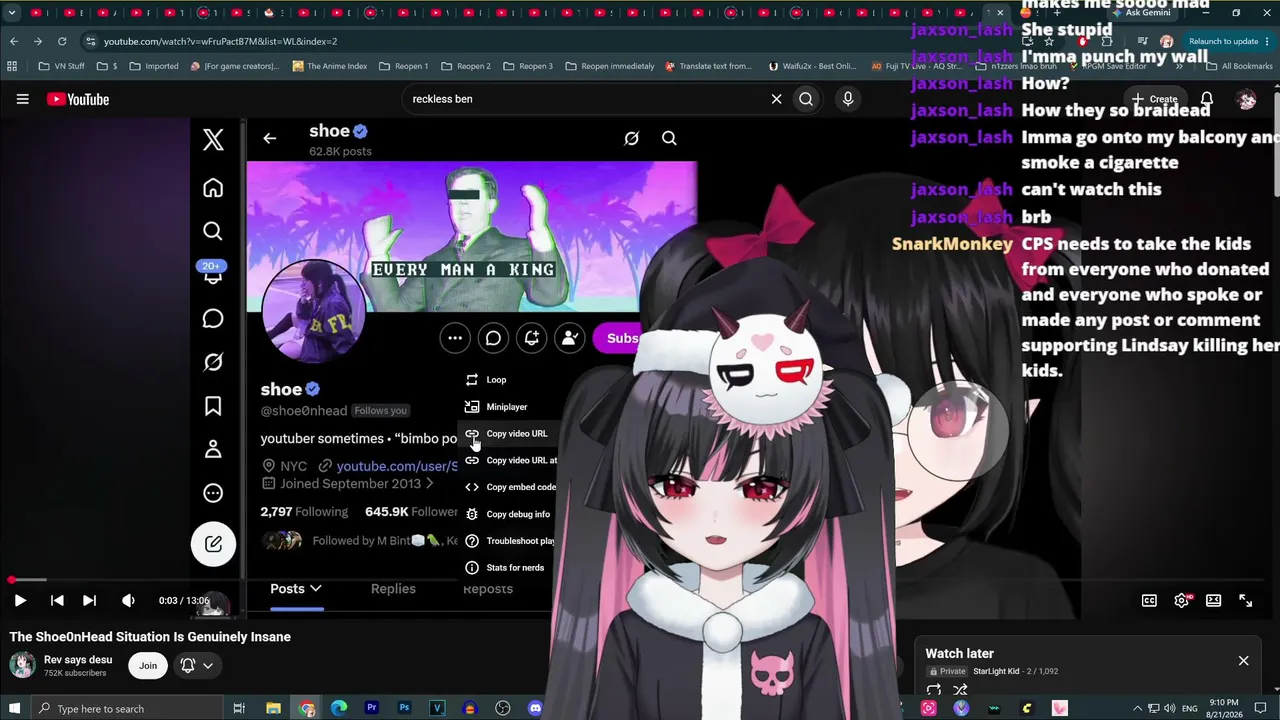Open X Profile icon in sidebar
1280x720 pixels.
coord(213,449)
